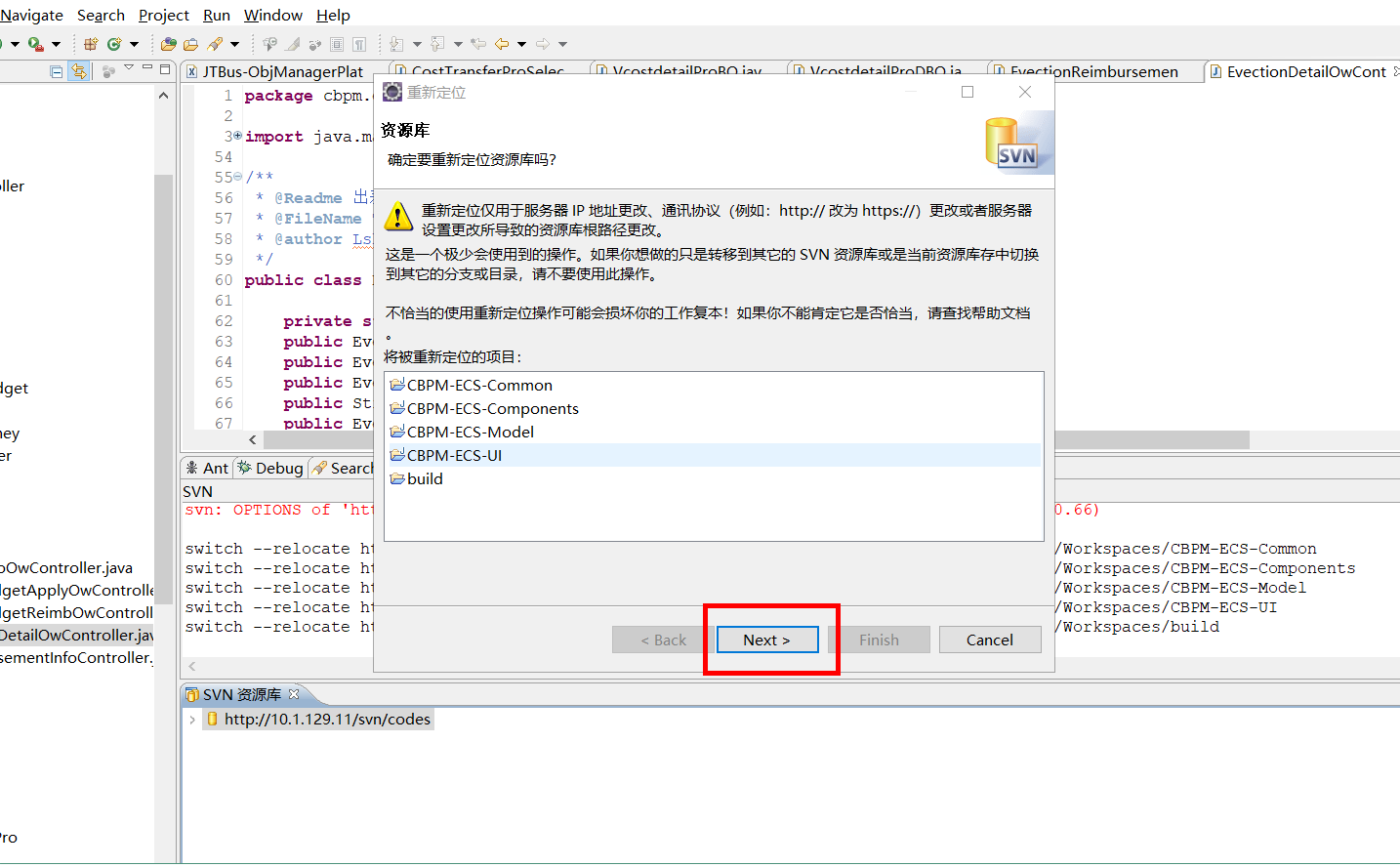Screen dimensions: 1400x867
Task: Click the New Java Package icon
Action: (91, 44)
